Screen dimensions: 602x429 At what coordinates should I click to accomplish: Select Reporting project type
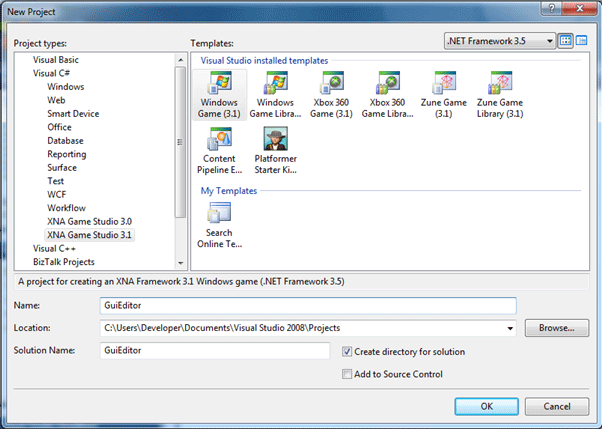click(x=67, y=154)
